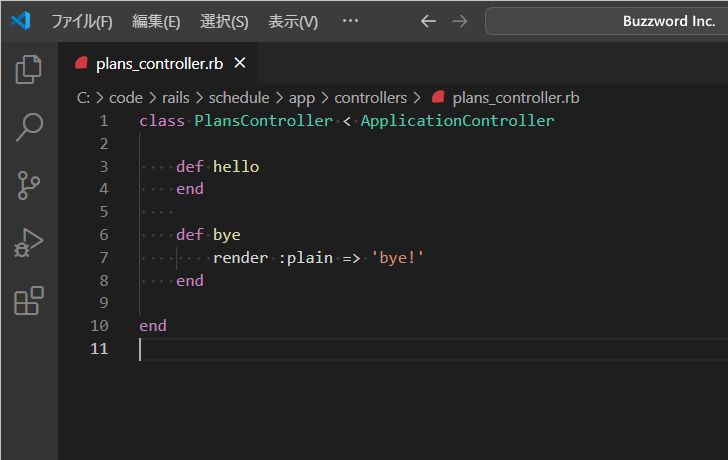This screenshot has height=460, width=728.
Task: Open the Extensions view
Action: point(29,301)
